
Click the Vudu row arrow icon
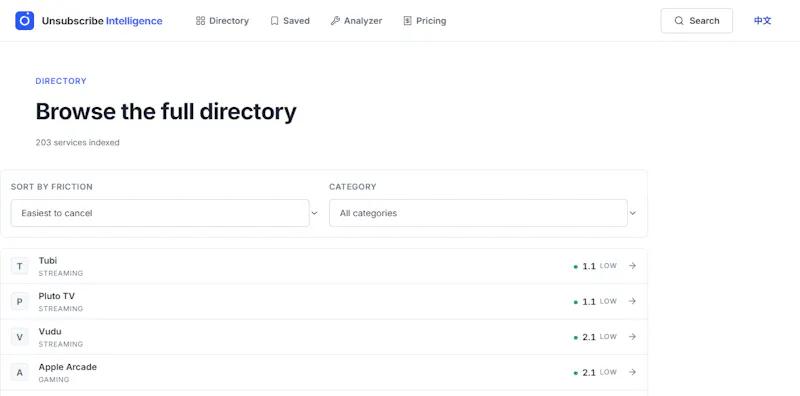pyautogui.click(x=632, y=337)
